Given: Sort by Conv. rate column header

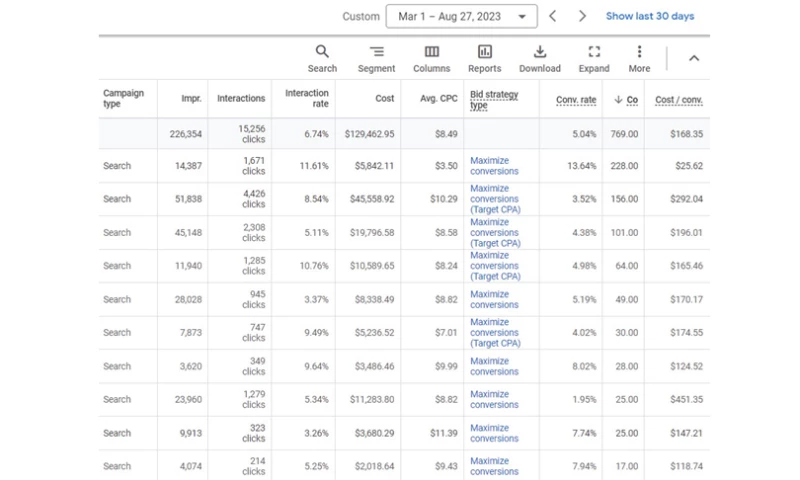Looking at the screenshot, I should [575, 99].
